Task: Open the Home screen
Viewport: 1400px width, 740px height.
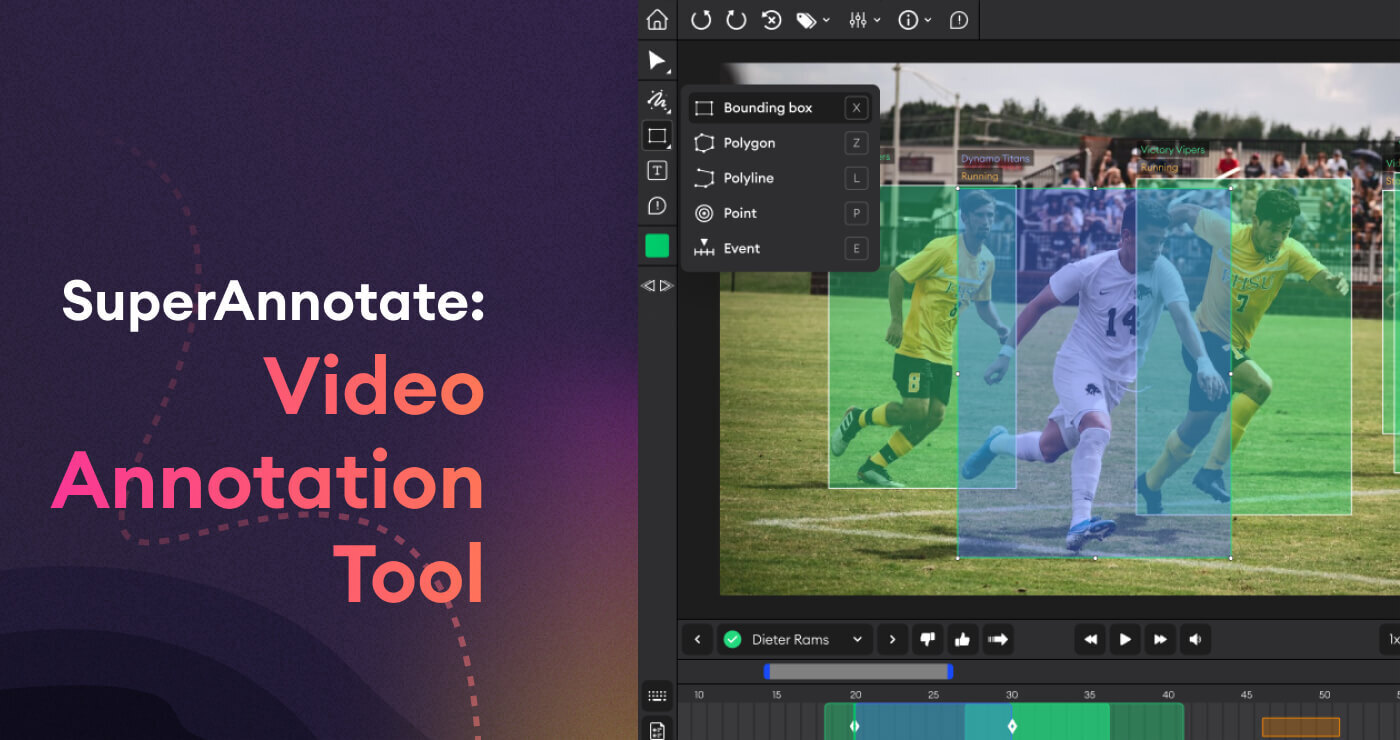Action: (659, 19)
